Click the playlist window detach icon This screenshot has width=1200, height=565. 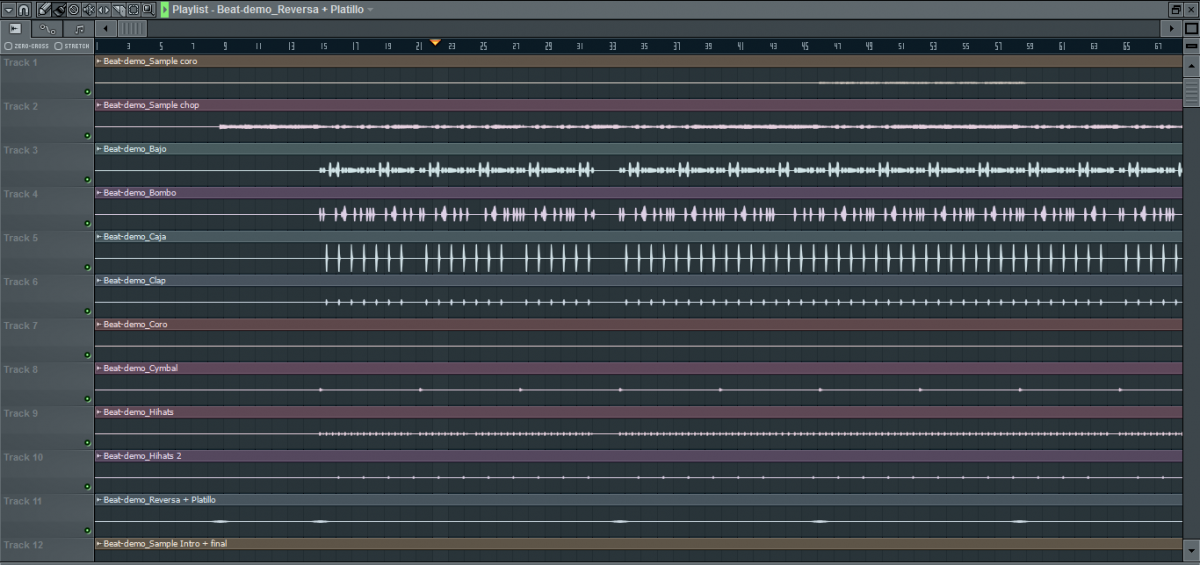1175,9
